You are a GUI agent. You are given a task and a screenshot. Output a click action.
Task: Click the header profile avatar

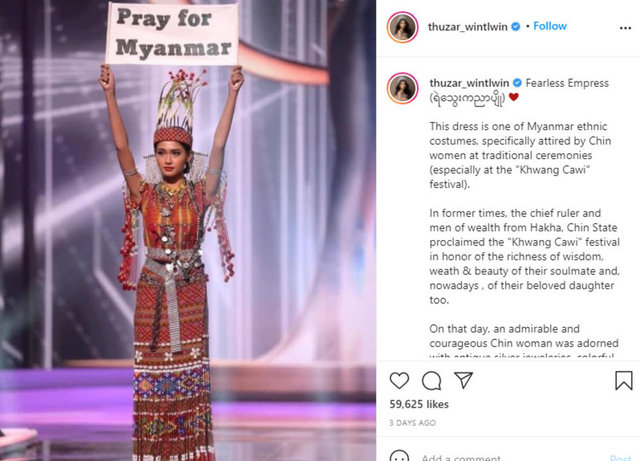point(402,27)
